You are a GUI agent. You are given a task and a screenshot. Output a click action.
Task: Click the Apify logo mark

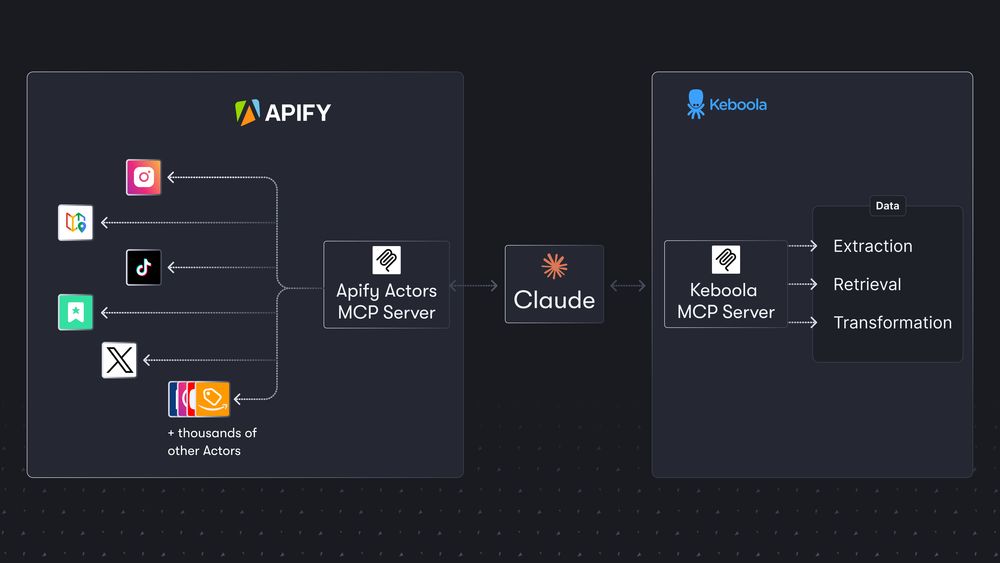point(247,112)
